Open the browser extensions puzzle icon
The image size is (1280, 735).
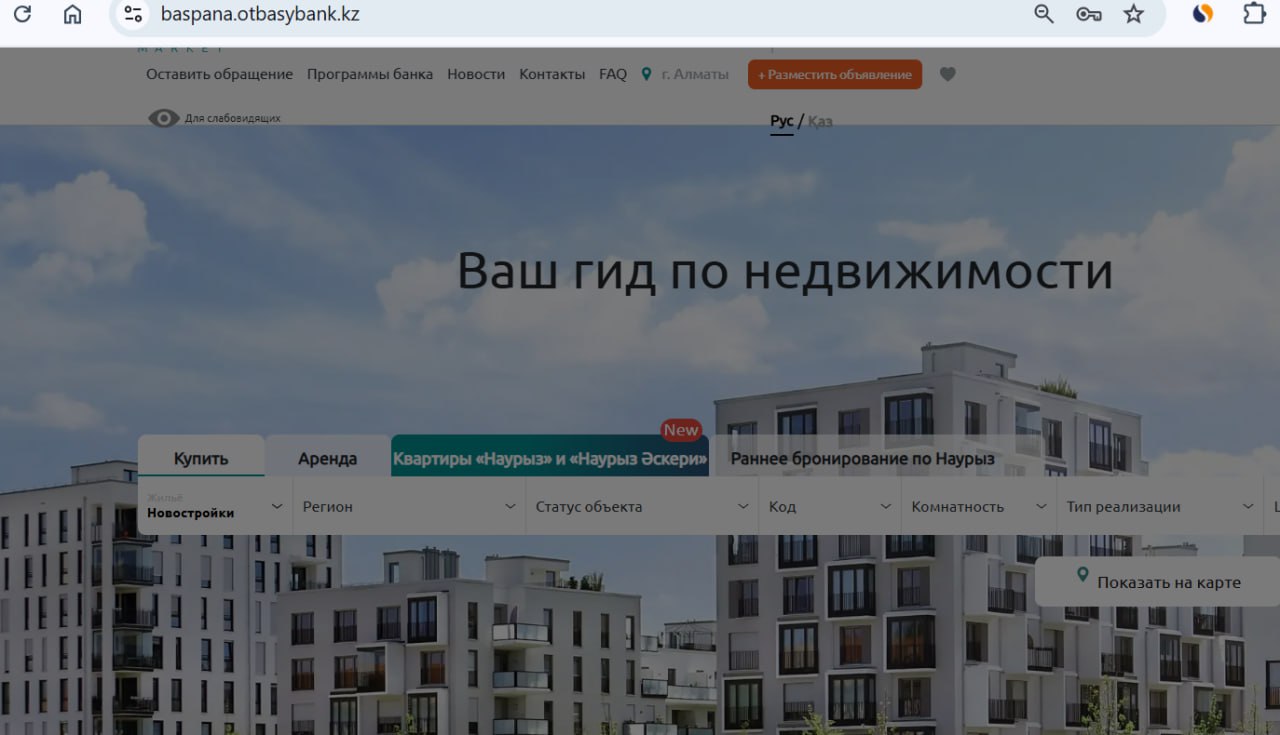pos(1254,14)
